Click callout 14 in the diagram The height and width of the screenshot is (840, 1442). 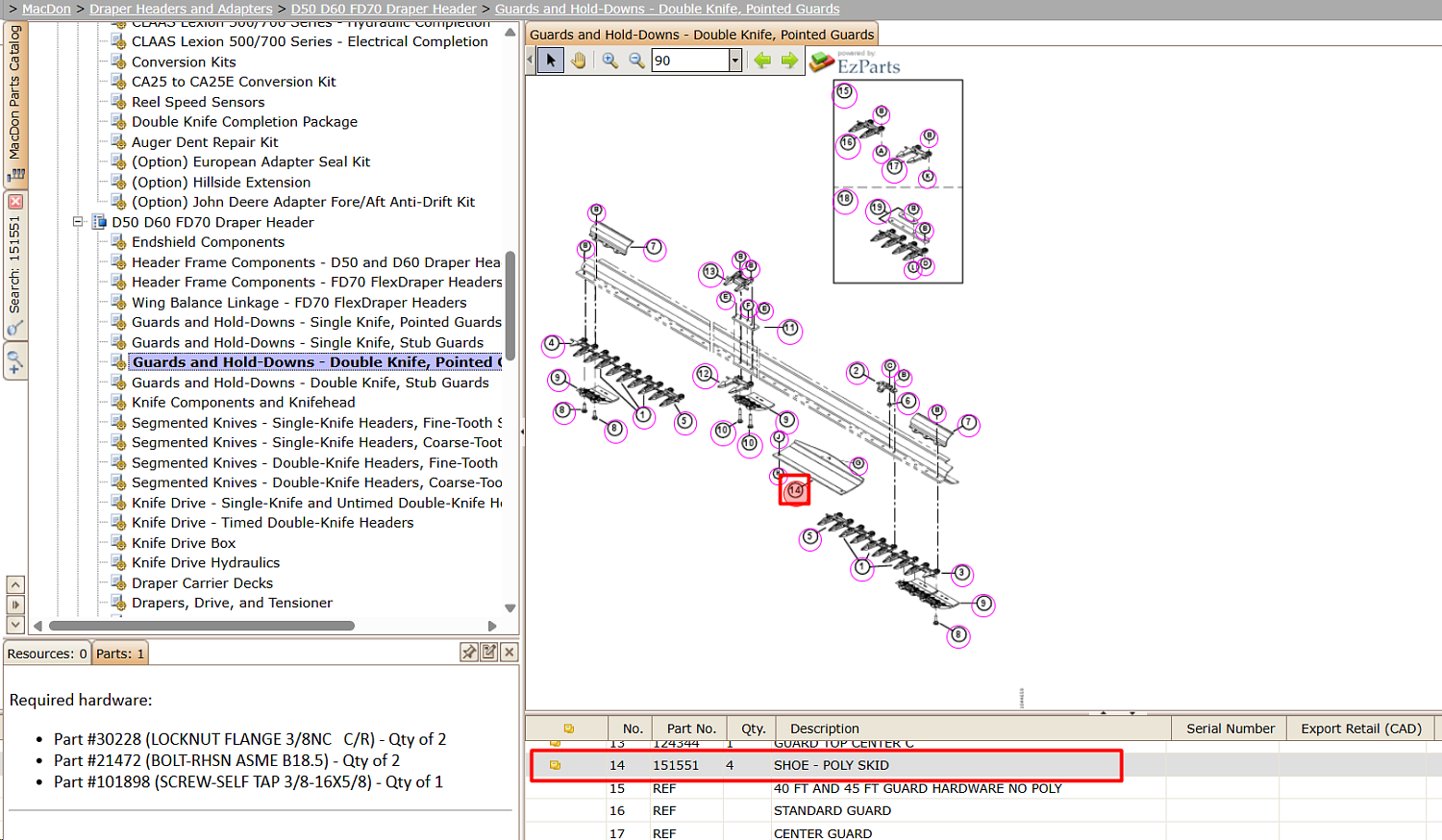click(x=794, y=490)
